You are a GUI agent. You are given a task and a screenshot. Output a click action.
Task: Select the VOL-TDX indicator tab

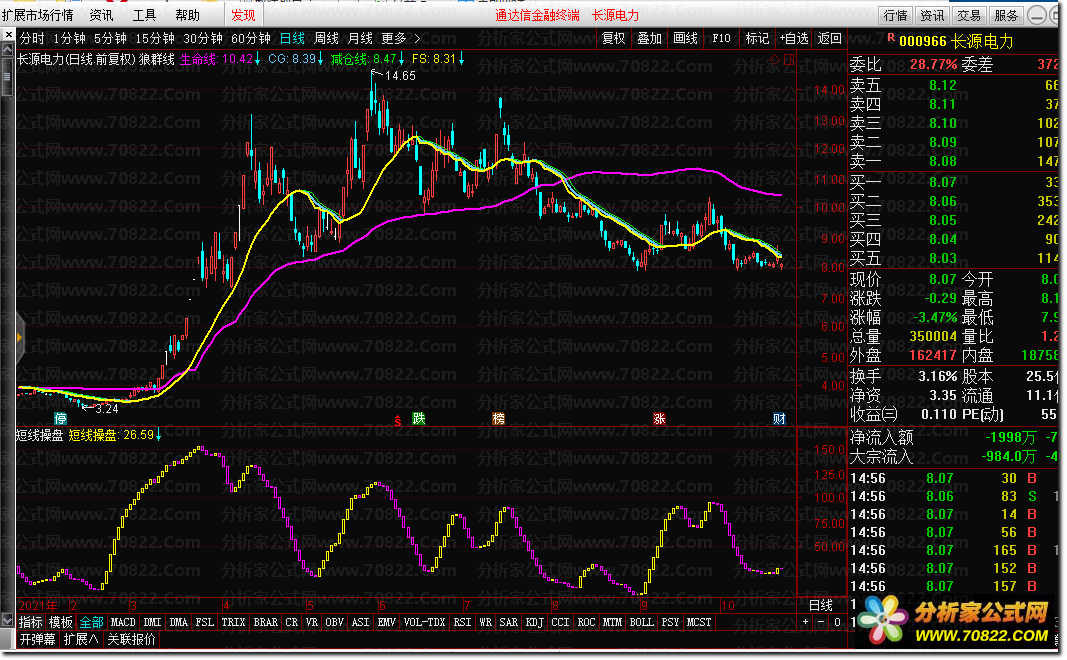(x=425, y=622)
